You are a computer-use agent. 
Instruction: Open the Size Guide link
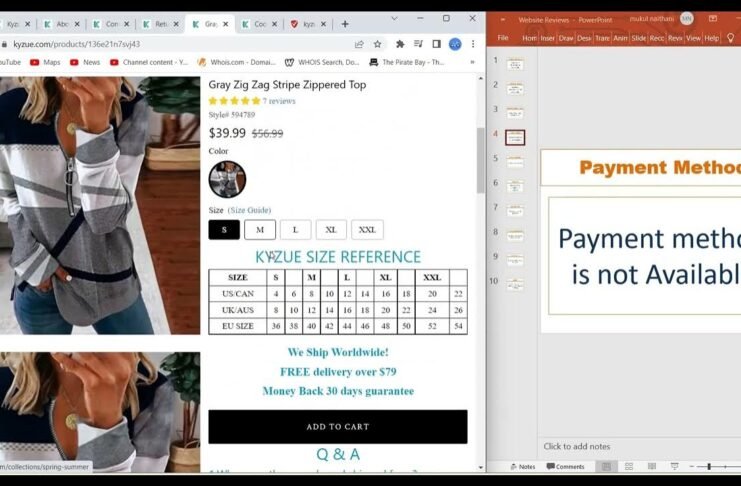tap(249, 211)
